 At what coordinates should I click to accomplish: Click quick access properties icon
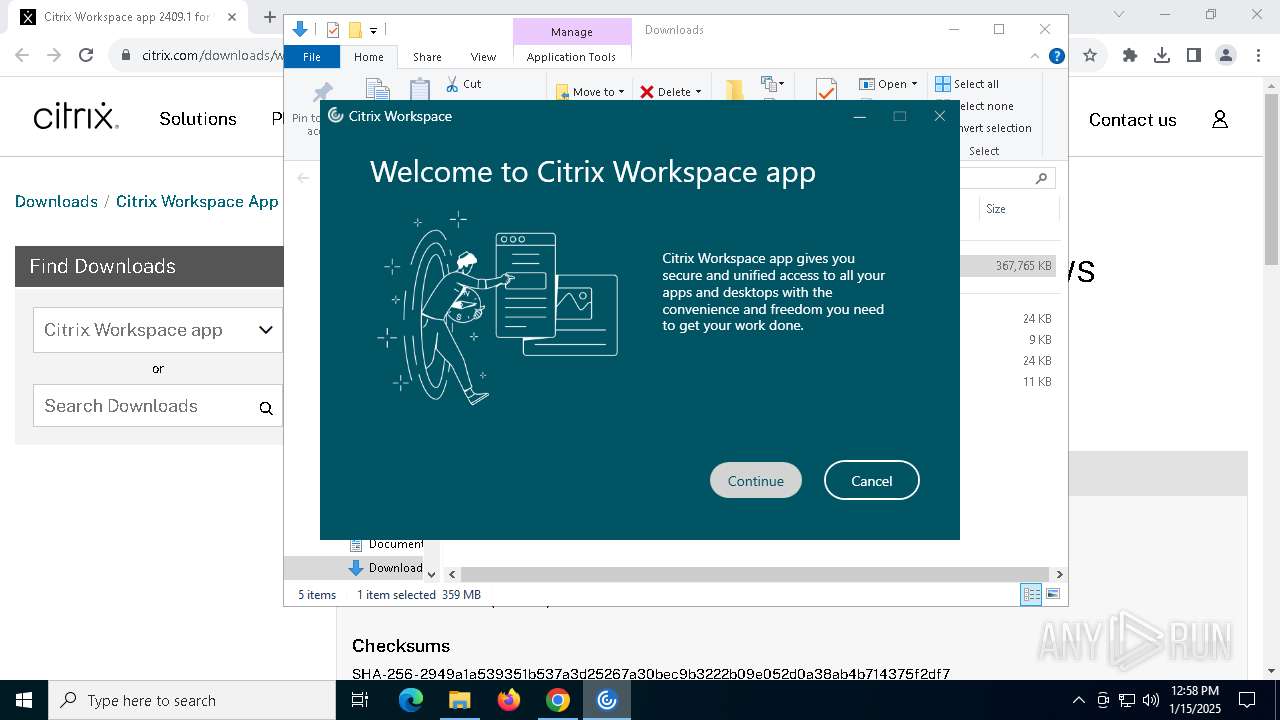pos(333,30)
